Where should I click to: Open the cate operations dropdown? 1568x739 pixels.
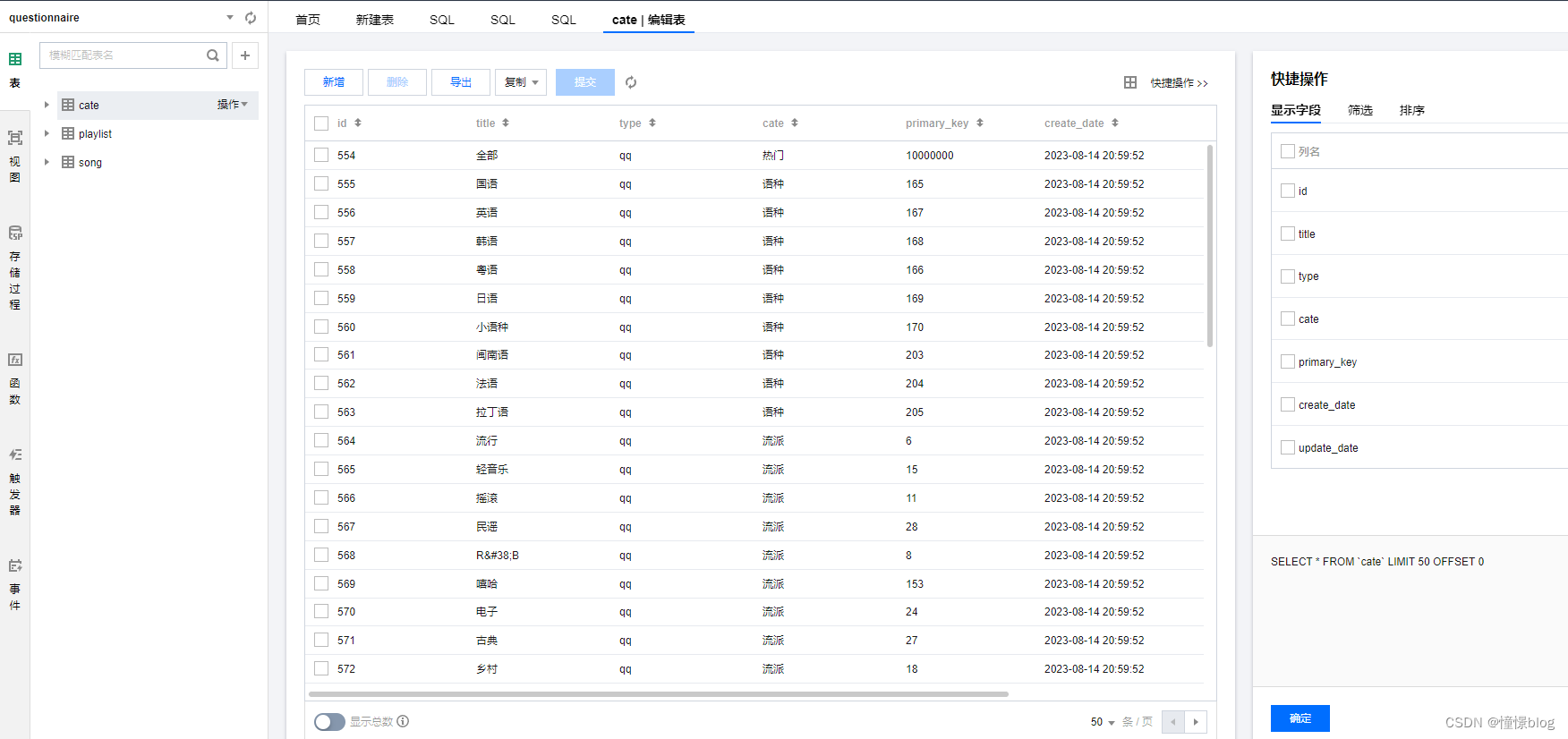coord(233,105)
